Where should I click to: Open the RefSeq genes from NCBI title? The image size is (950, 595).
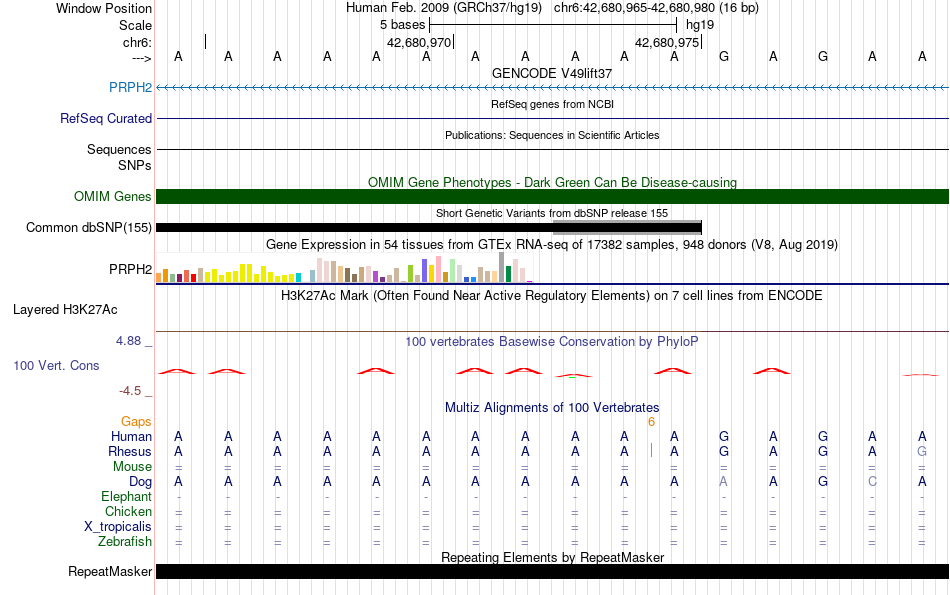(552, 104)
